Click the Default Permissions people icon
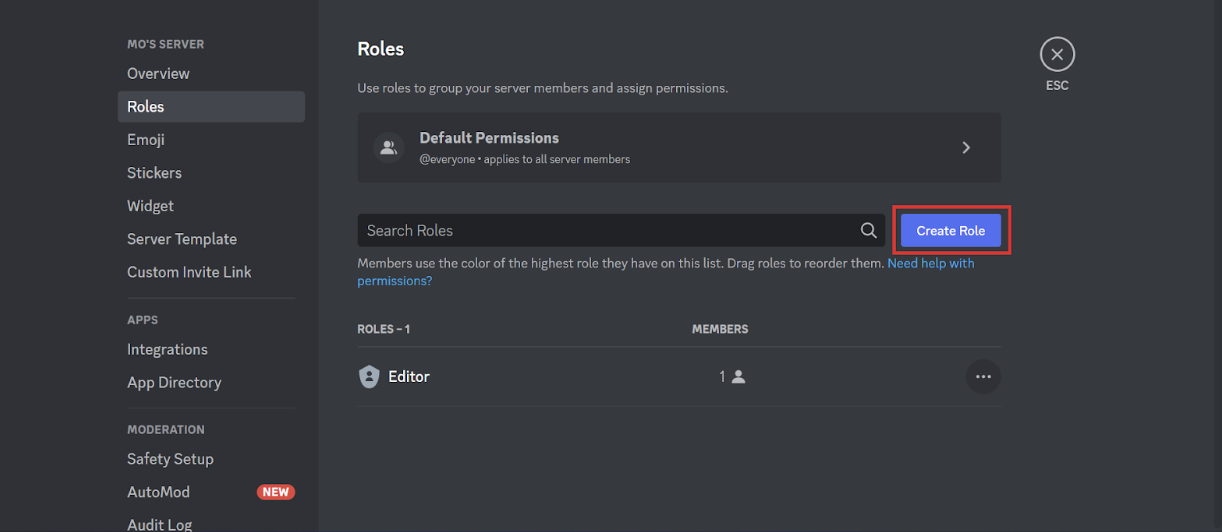 click(388, 148)
